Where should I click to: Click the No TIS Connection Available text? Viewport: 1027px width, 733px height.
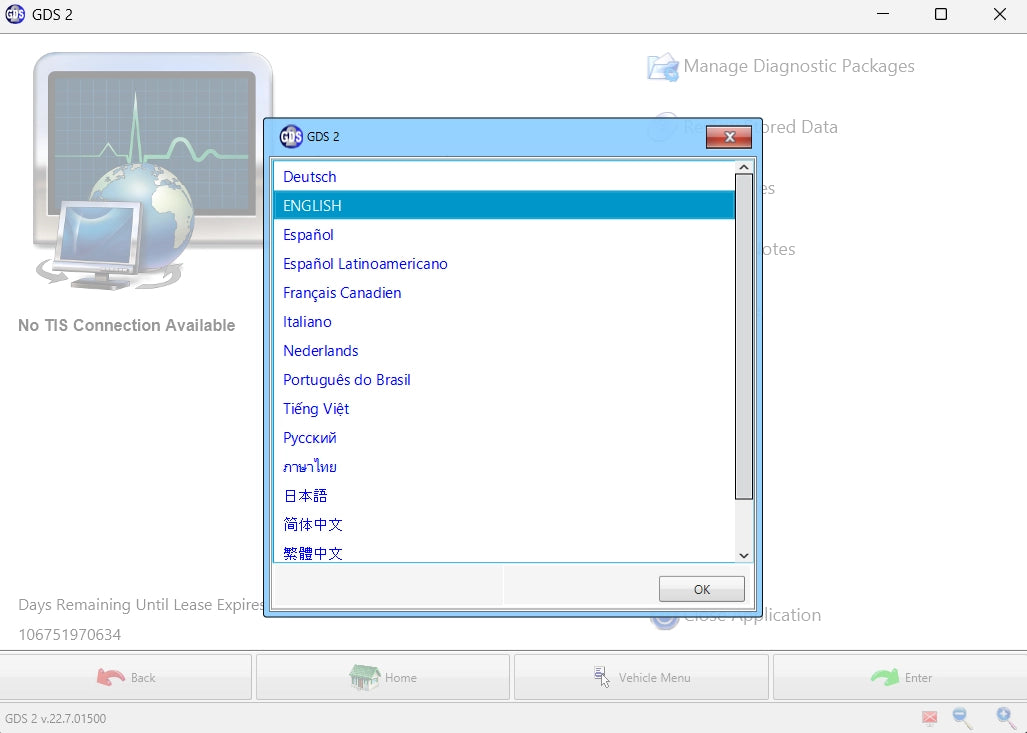click(126, 325)
